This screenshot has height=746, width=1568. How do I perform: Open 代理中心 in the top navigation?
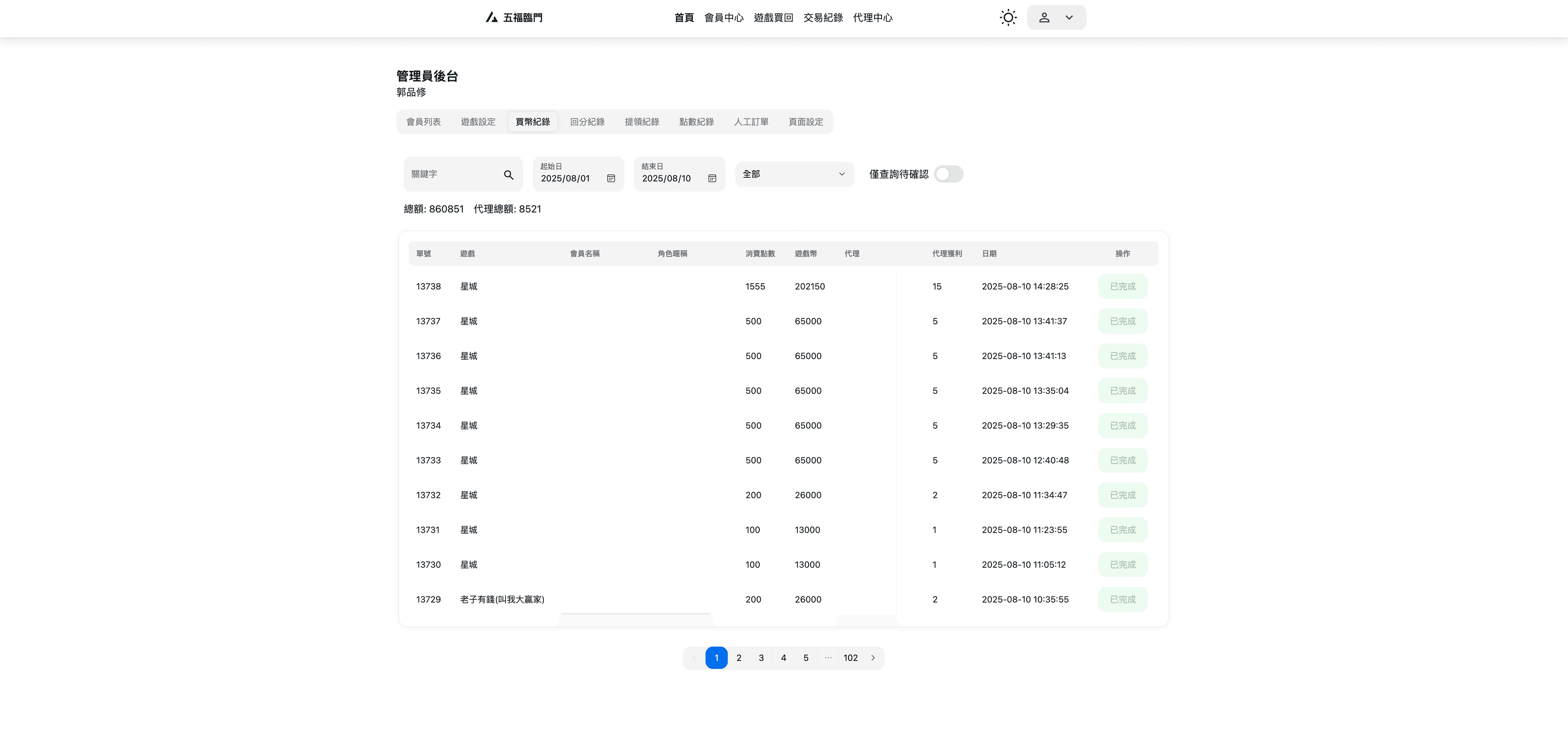(872, 18)
